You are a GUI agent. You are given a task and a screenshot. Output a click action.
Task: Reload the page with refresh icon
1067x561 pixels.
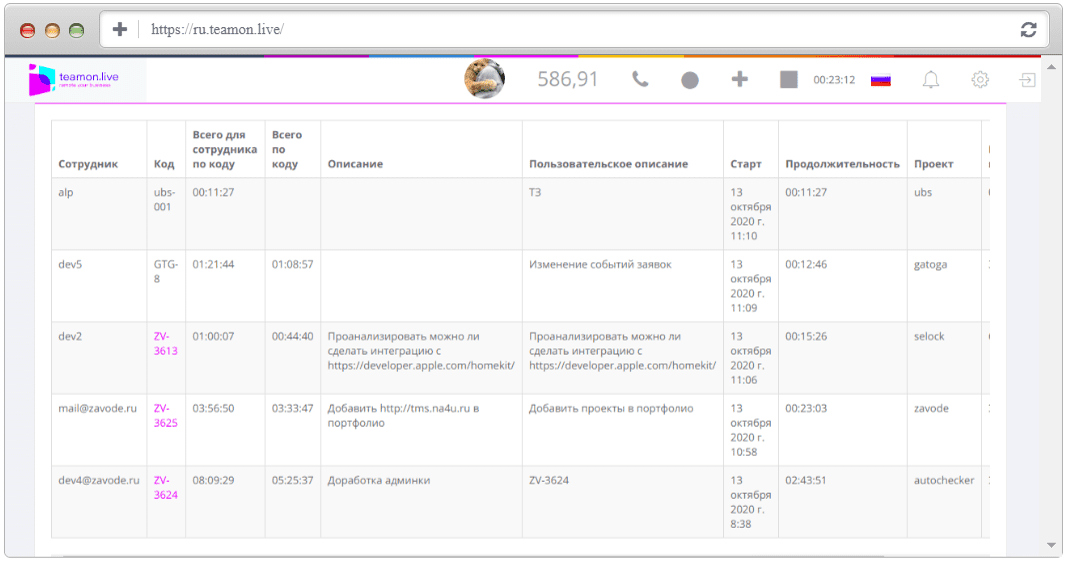pyautogui.click(x=1028, y=29)
